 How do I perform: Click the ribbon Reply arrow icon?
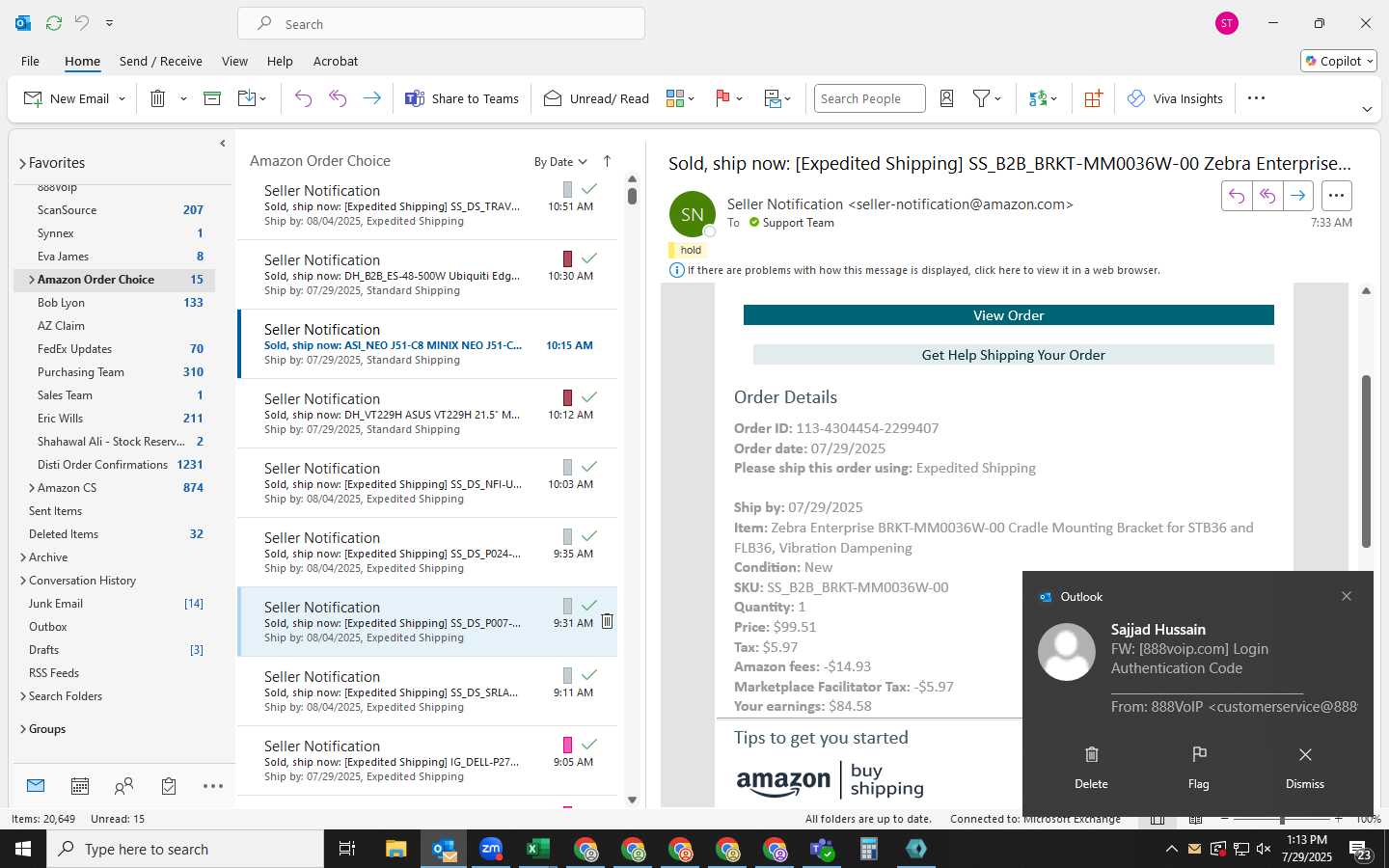[303, 98]
